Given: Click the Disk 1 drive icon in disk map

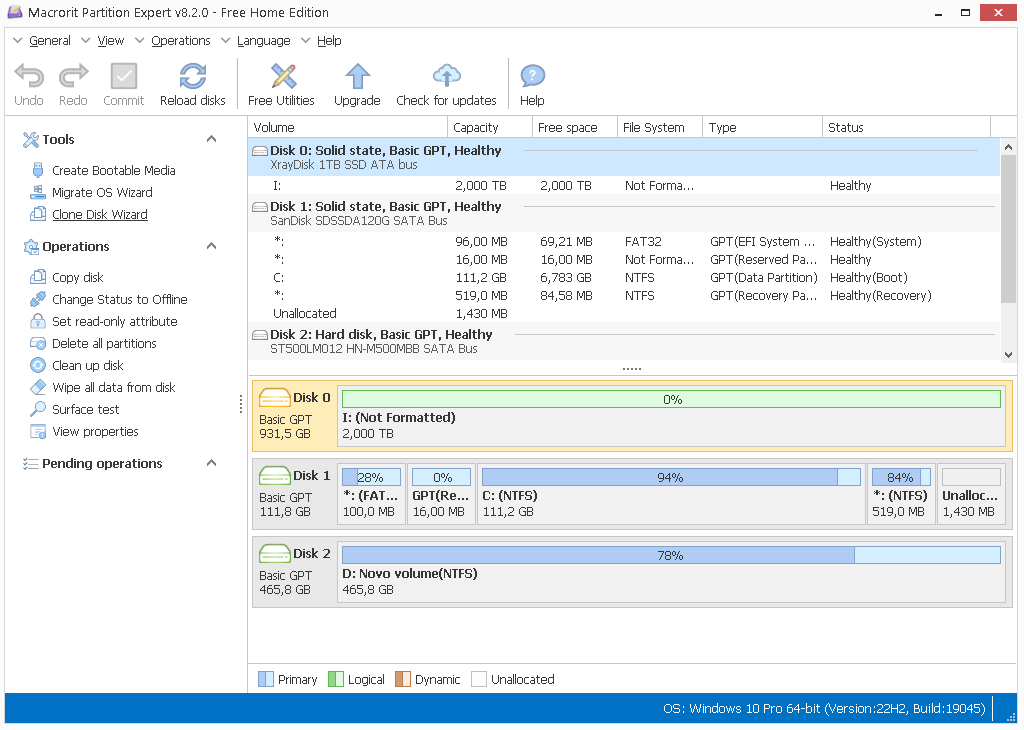Looking at the screenshot, I should [x=275, y=475].
